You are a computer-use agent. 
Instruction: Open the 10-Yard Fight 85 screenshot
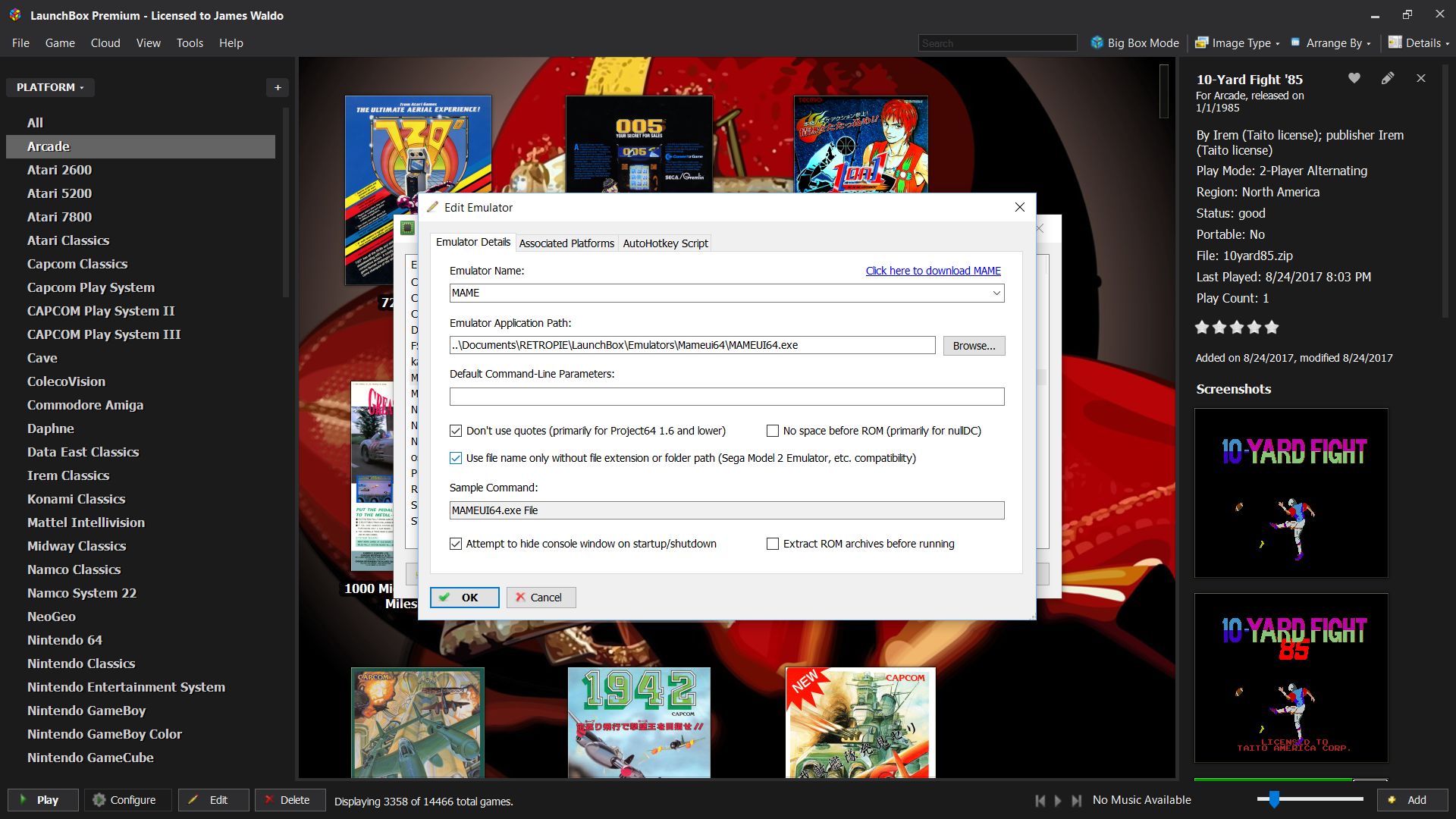(x=1291, y=678)
